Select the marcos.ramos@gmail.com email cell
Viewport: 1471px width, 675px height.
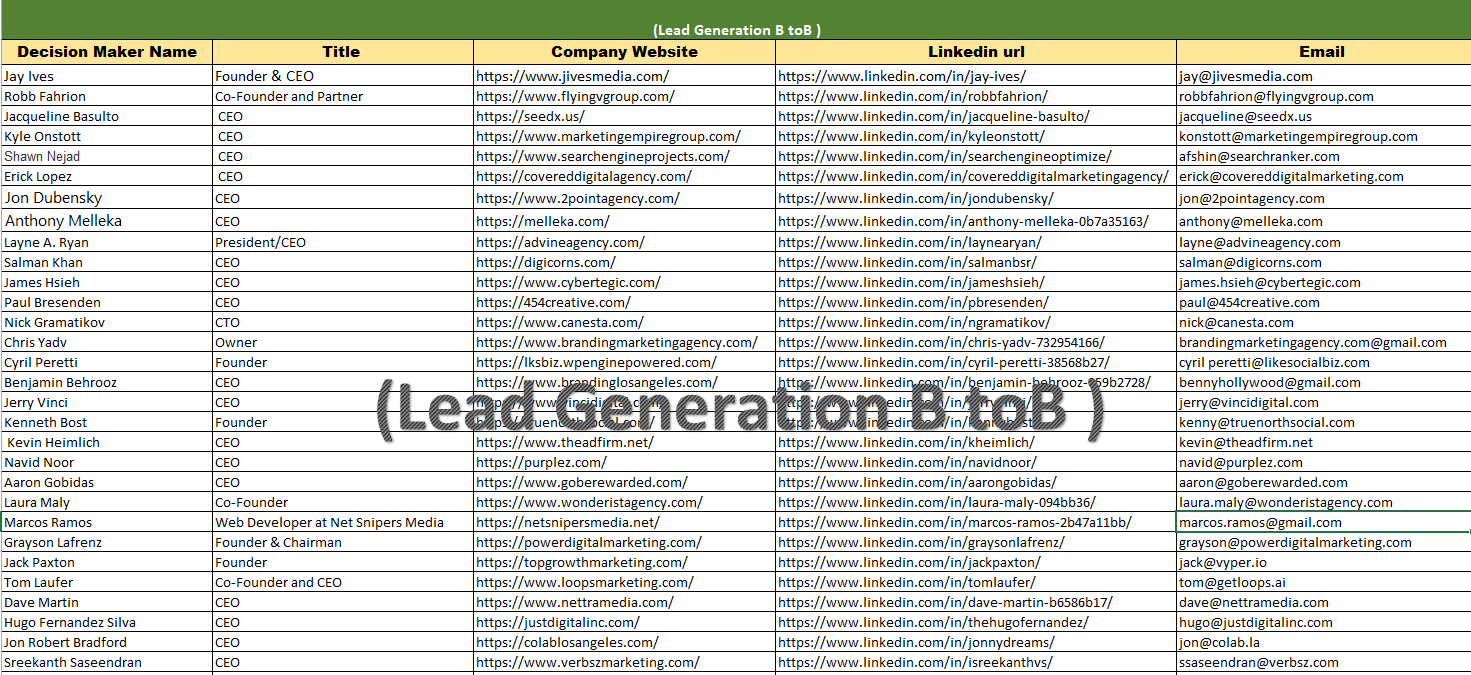pos(1323,522)
